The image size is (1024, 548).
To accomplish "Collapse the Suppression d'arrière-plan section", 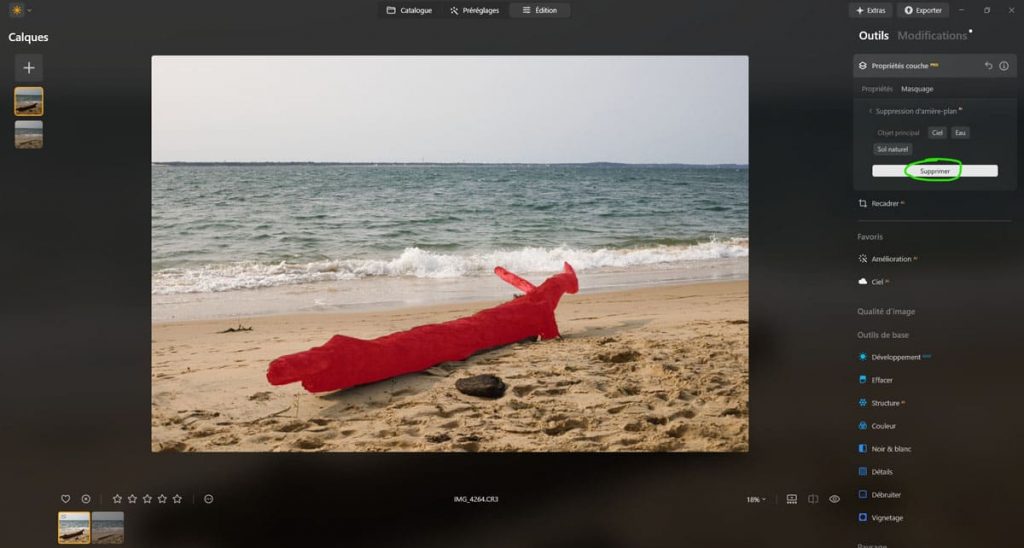I will point(870,111).
